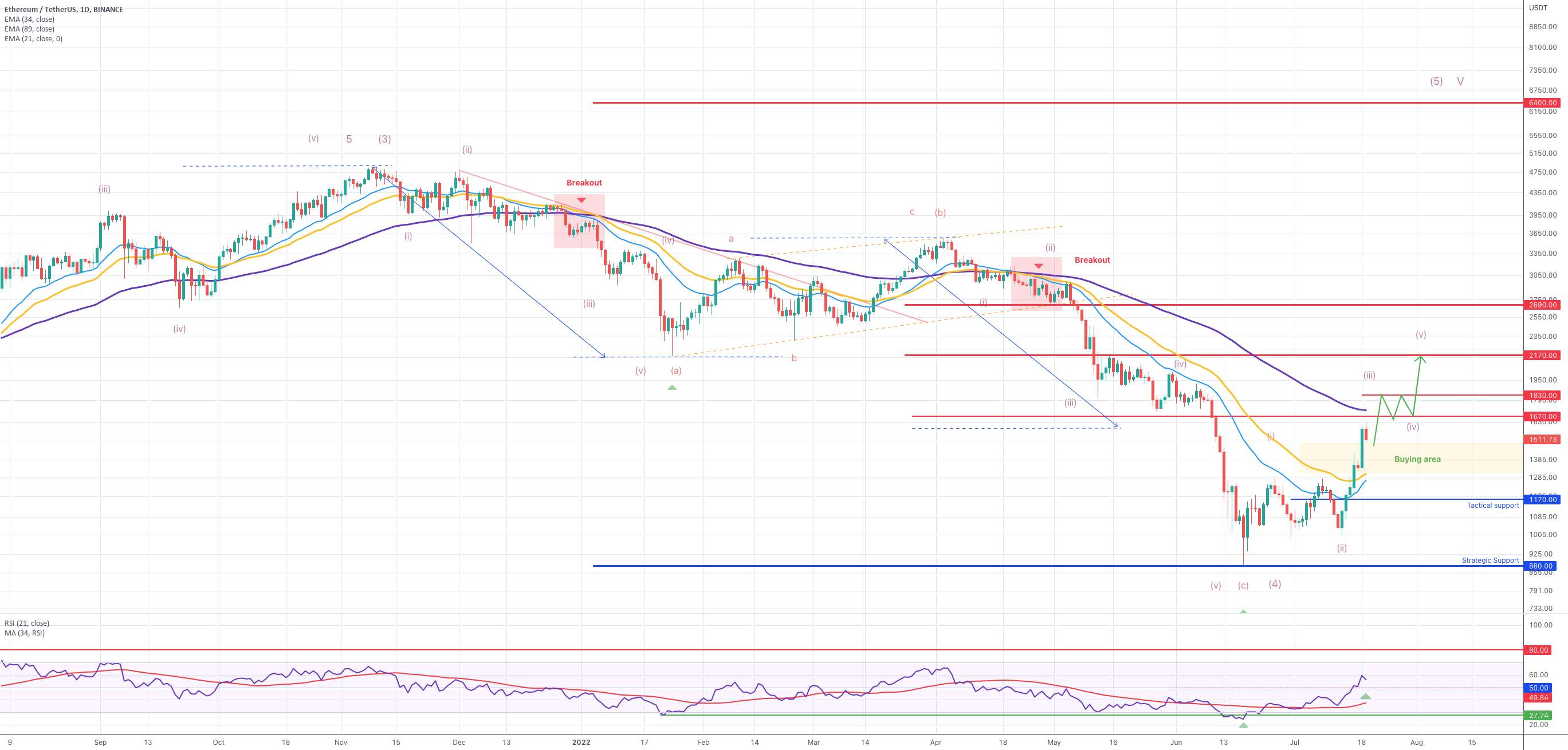Select the EMA (89, close) indicator legend
This screenshot has height=750, width=1568.
click(29, 29)
